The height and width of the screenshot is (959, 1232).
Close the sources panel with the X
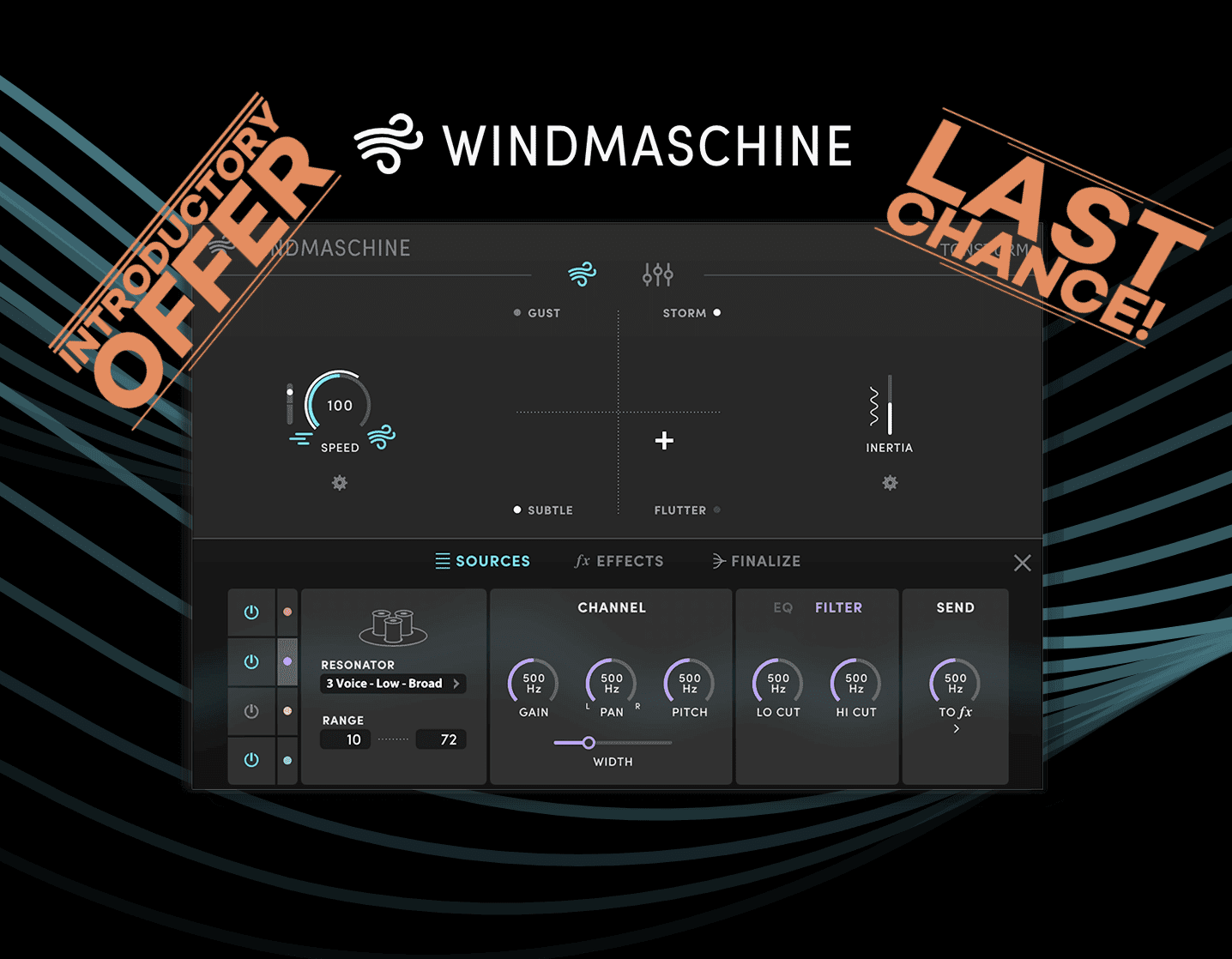coord(1022,563)
